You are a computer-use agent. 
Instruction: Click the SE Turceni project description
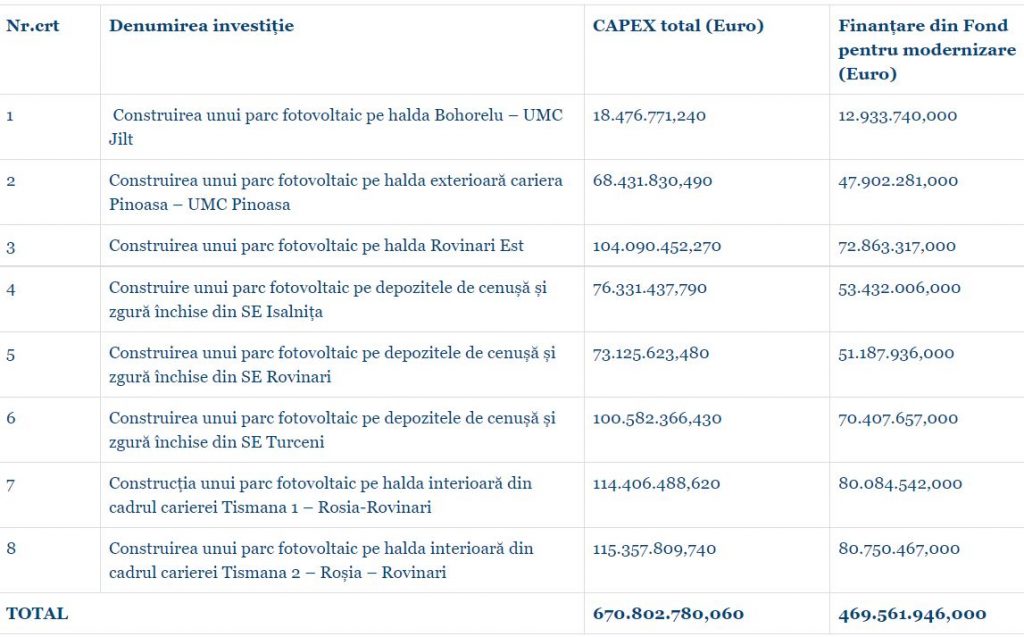pos(334,429)
